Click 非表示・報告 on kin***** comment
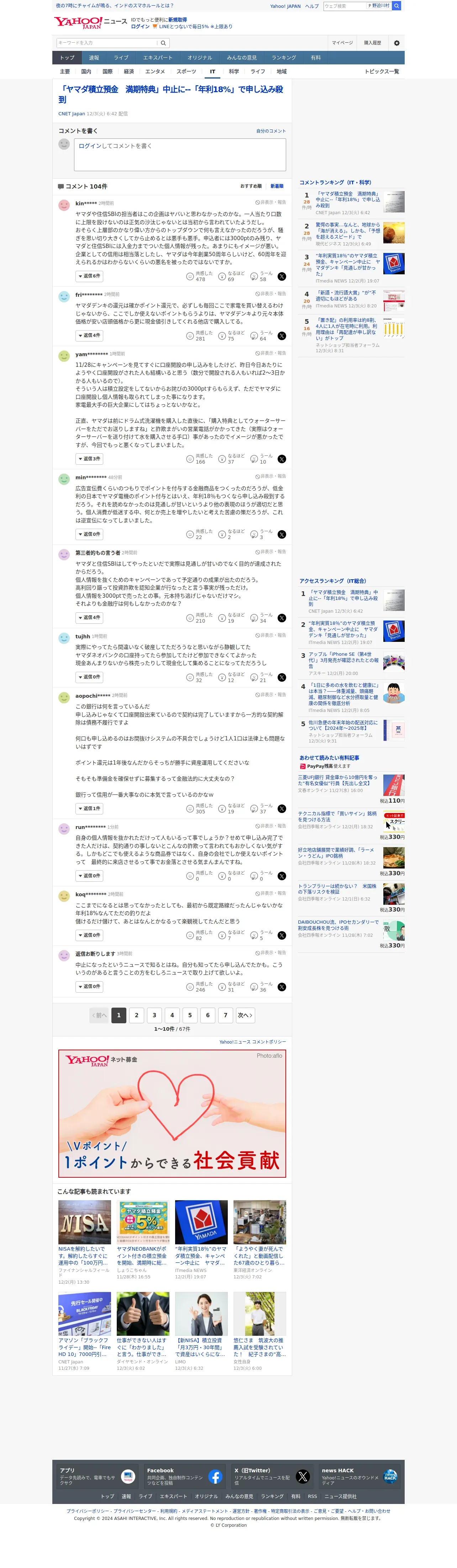The width and height of the screenshot is (457, 1568). coord(271,203)
